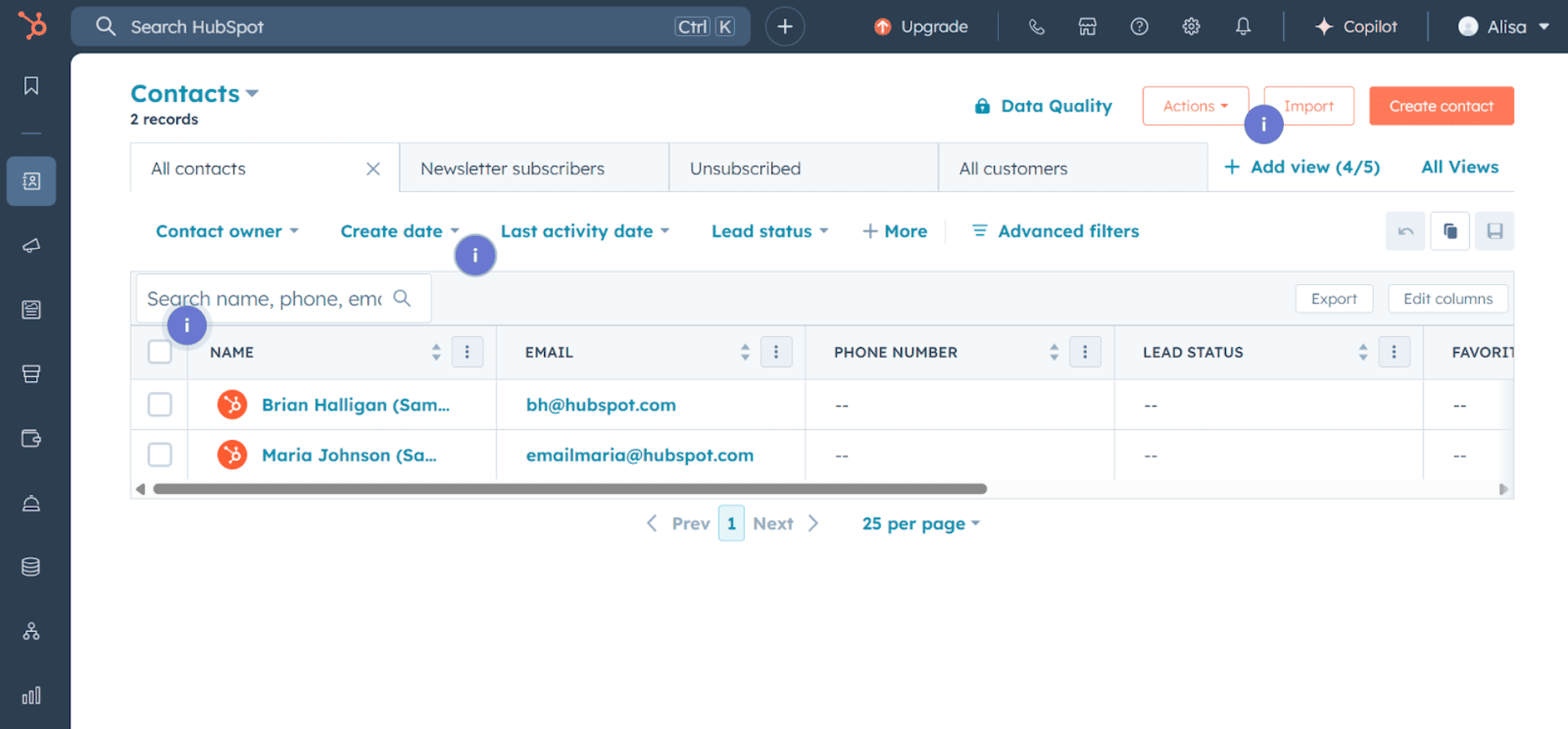The height and width of the screenshot is (729, 1568).
Task: Open the Notifications bell icon
Action: (1243, 26)
